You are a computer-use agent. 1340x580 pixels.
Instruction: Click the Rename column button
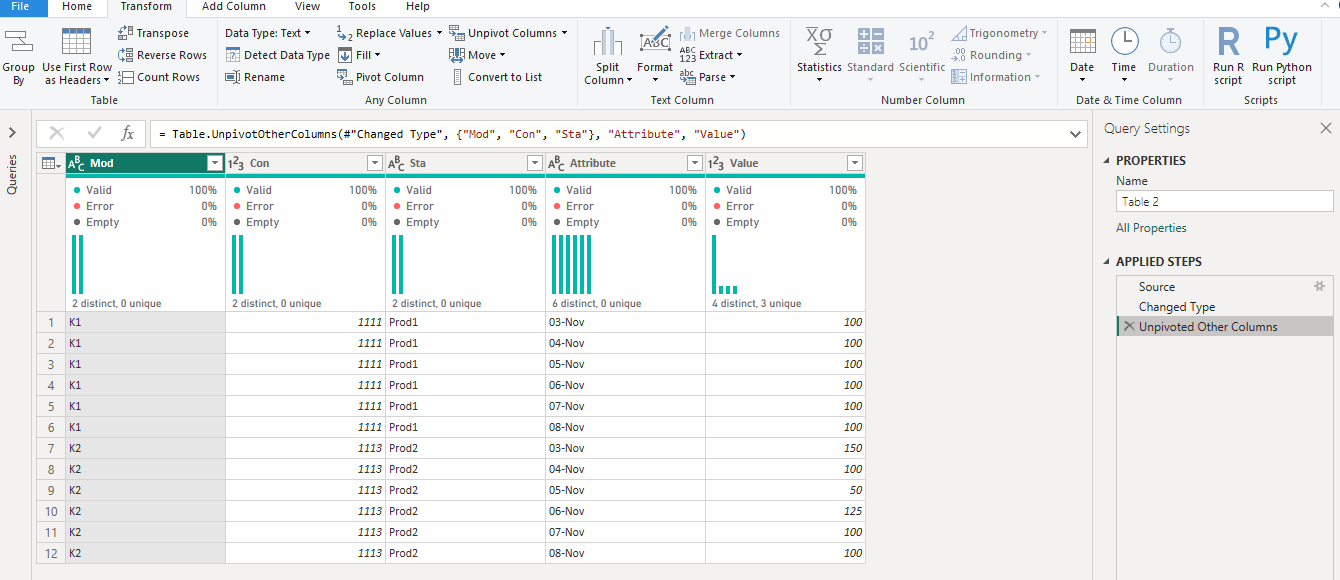point(255,77)
